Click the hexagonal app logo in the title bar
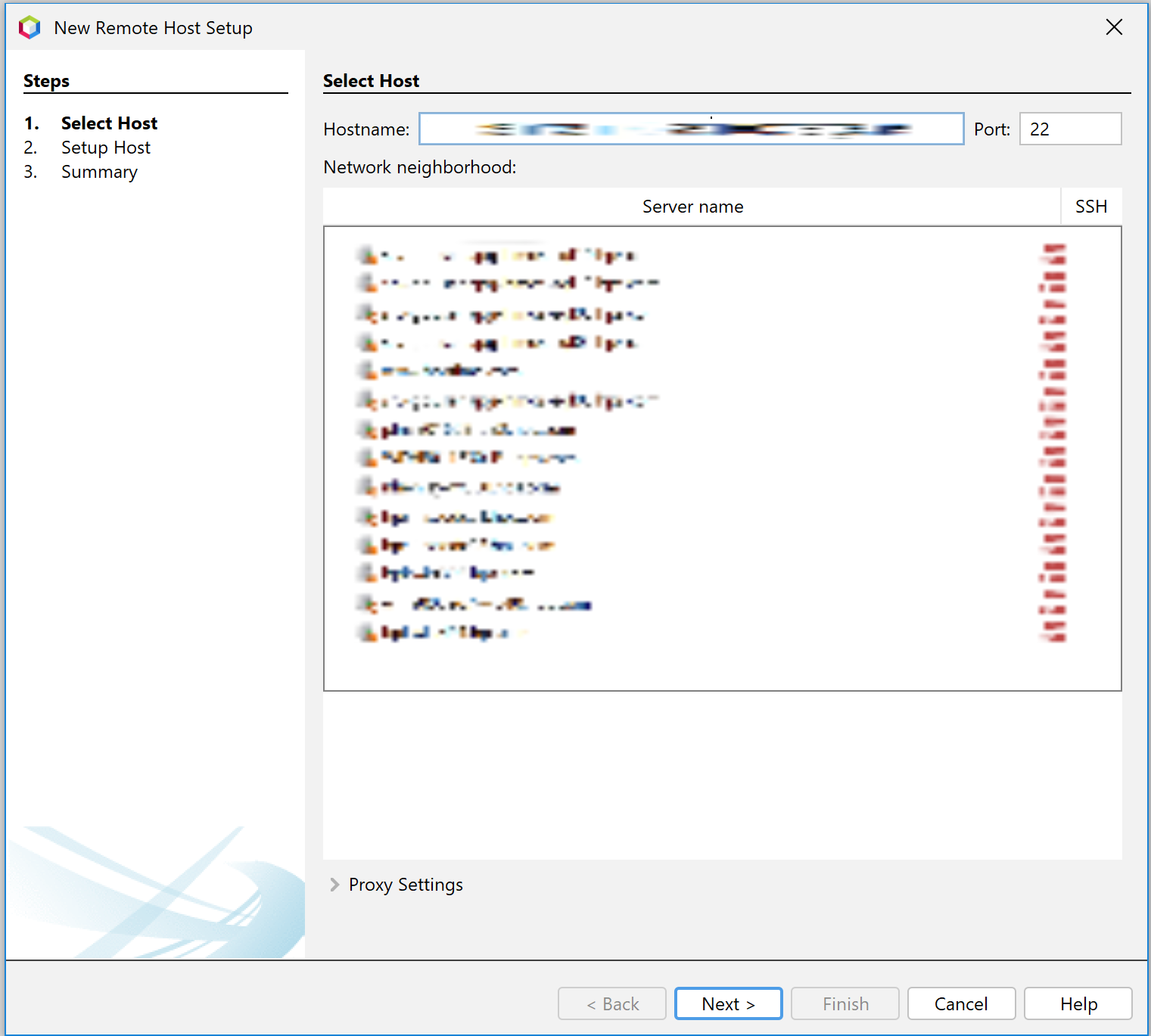This screenshot has width=1151, height=1036. 30,27
